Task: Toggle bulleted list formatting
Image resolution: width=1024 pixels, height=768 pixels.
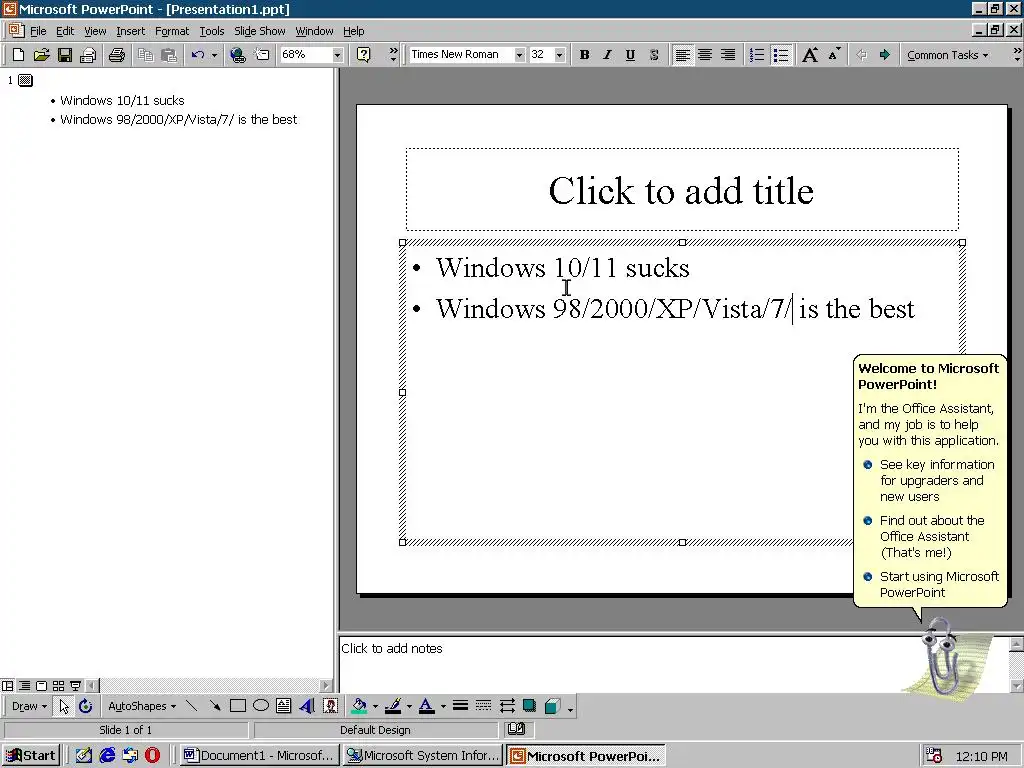Action: point(780,55)
